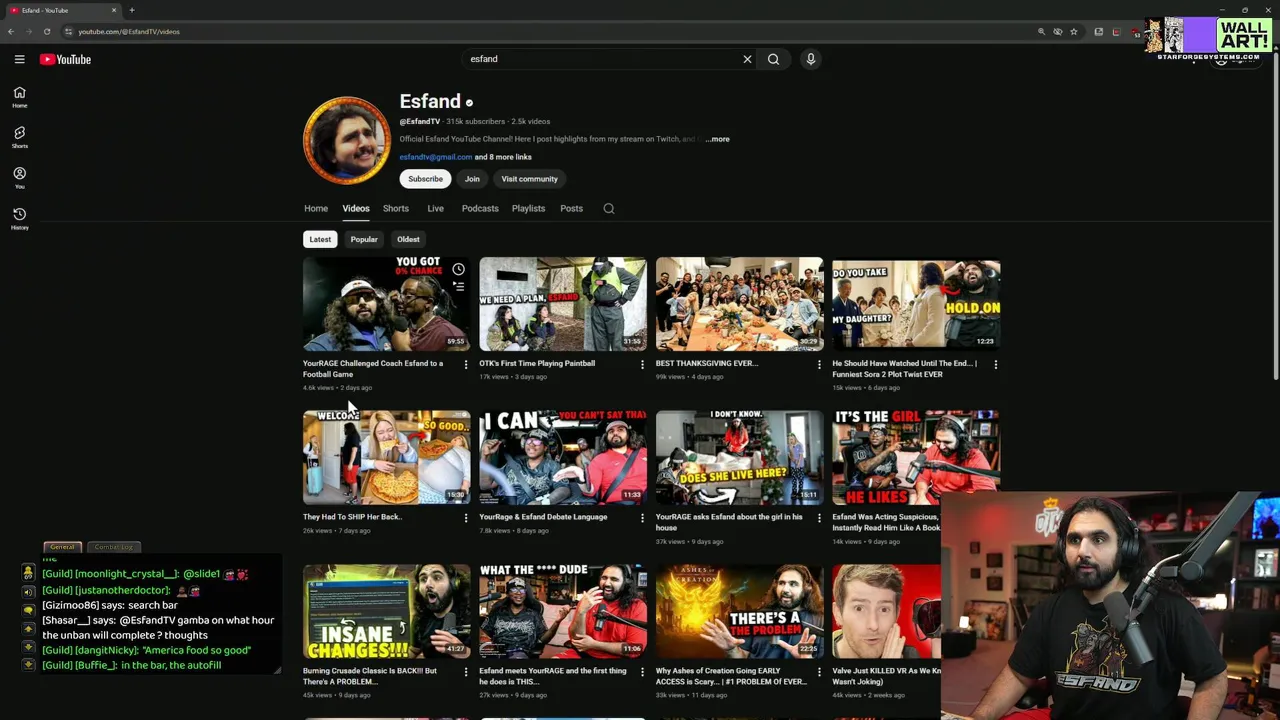The image size is (1280, 720).
Task: Open the Posts tab
Action: (571, 208)
